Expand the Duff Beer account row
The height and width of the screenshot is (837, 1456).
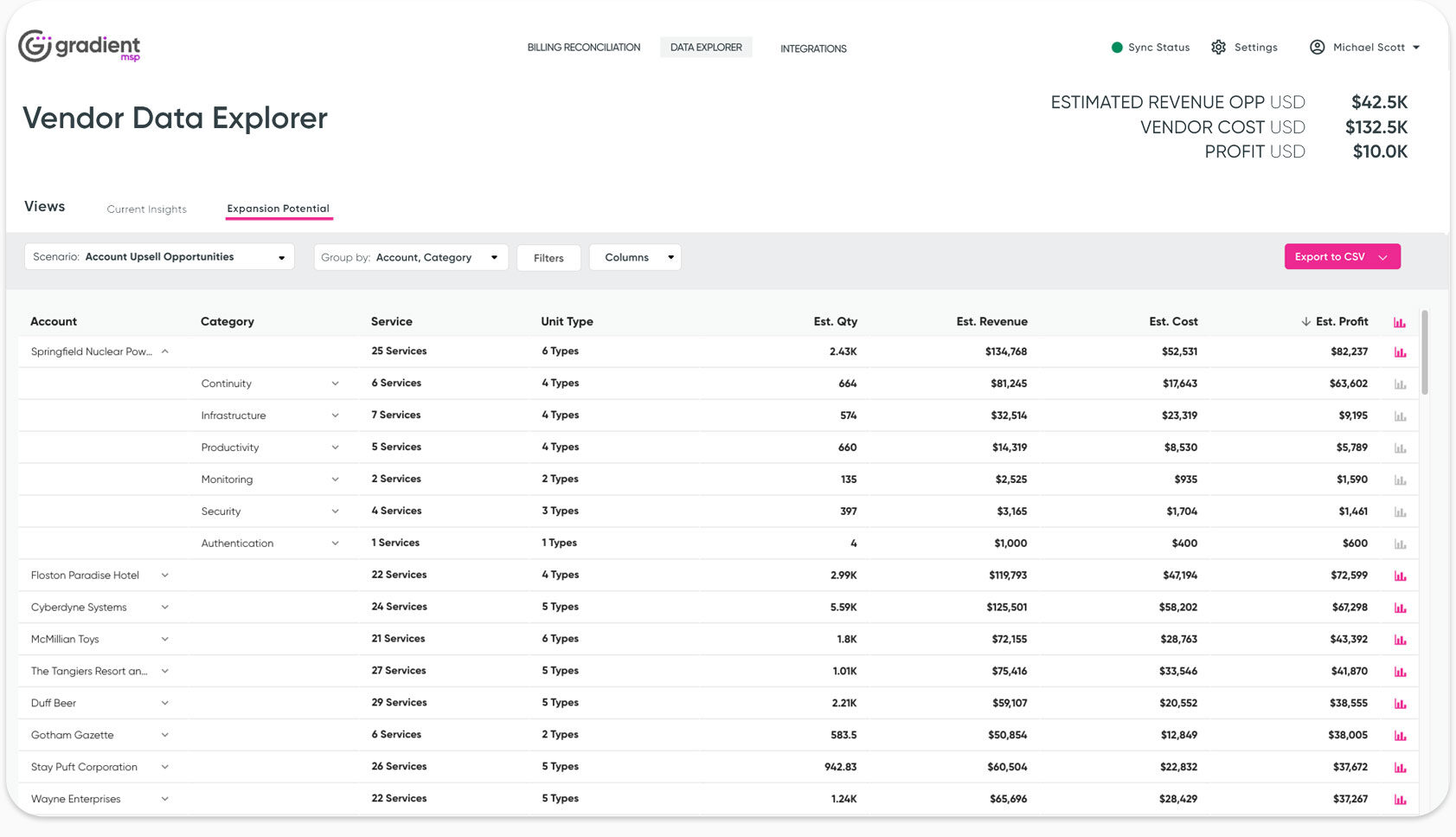(164, 703)
